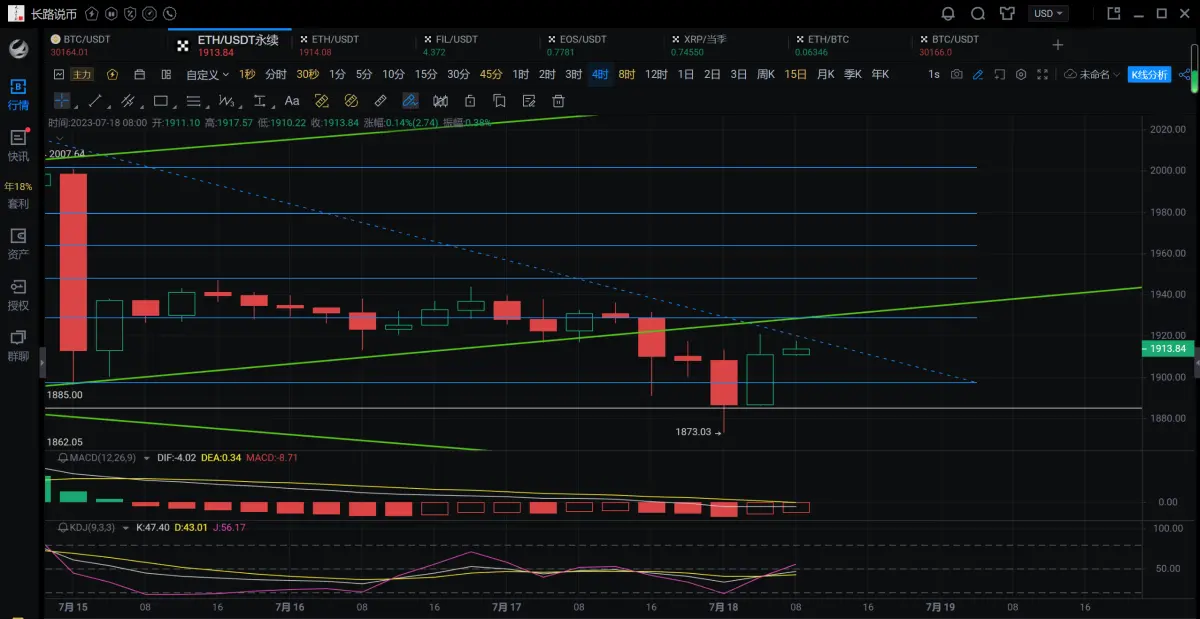Viewport: 1200px width, 619px height.
Task: Enter fullscreen chart mode
Action: coord(1043,75)
